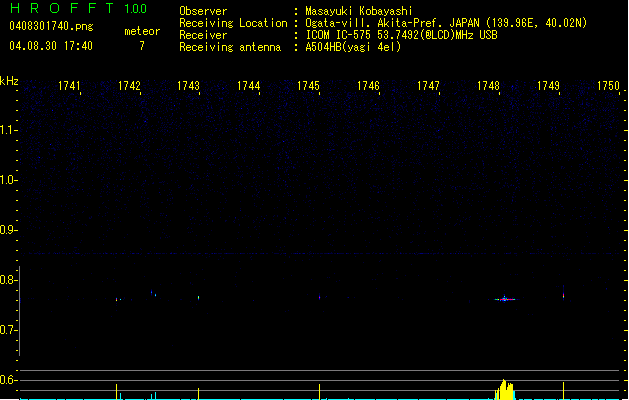Click the meteor echo at 1743
Screen dimensions: 629x400
point(199,298)
